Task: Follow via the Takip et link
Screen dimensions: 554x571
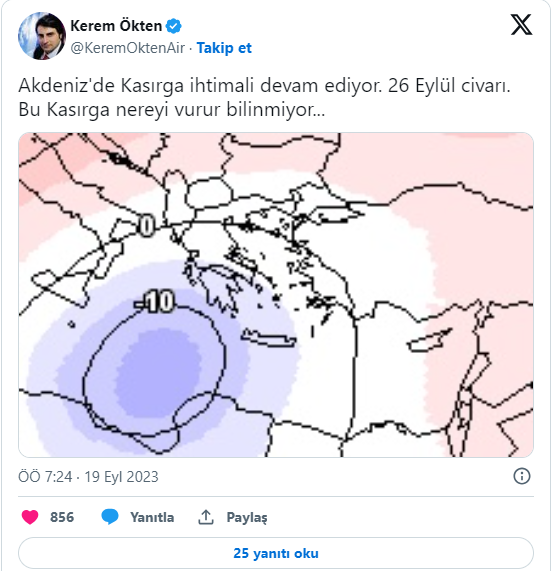Action: [x=224, y=48]
